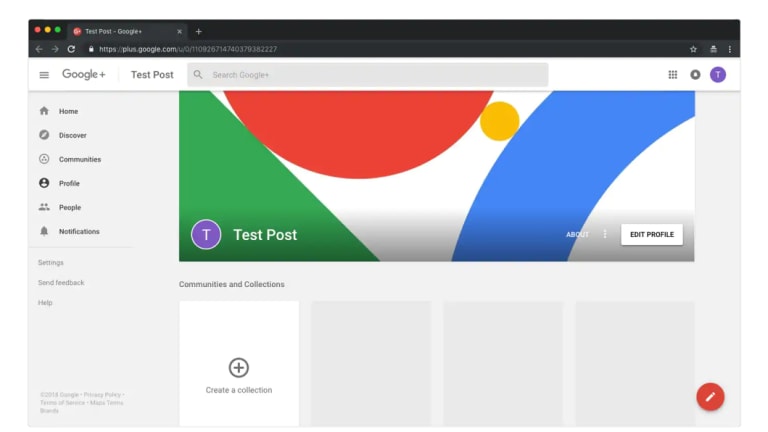The height and width of the screenshot is (432, 768).
Task: Reload the page in browser
Action: (x=72, y=49)
